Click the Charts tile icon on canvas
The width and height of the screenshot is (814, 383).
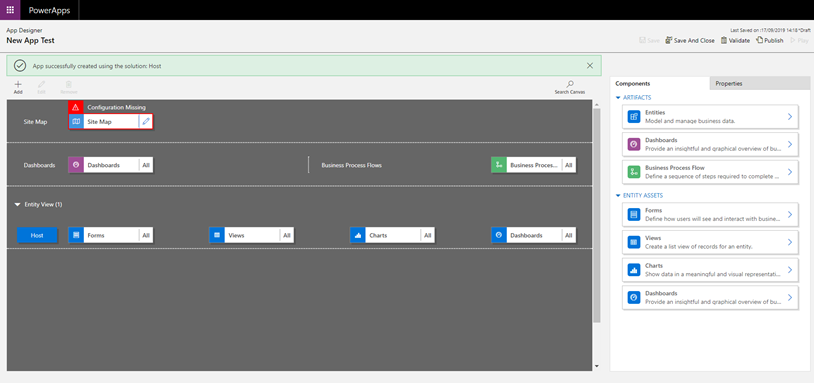(358, 235)
